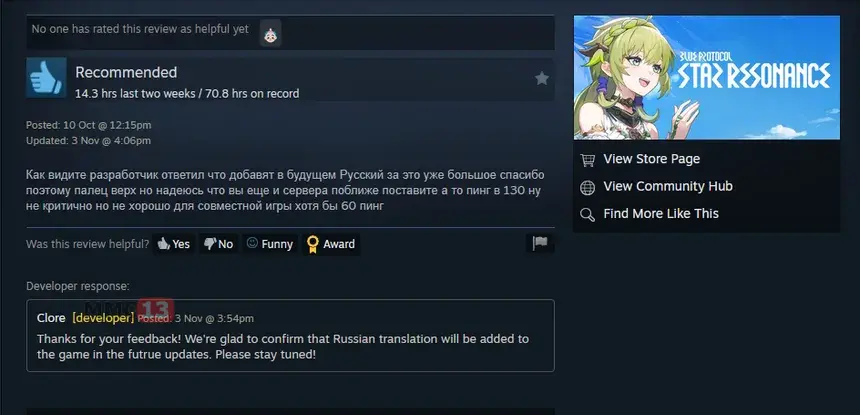The image size is (860, 415).
Task: Open View Store Page link
Action: tap(652, 159)
